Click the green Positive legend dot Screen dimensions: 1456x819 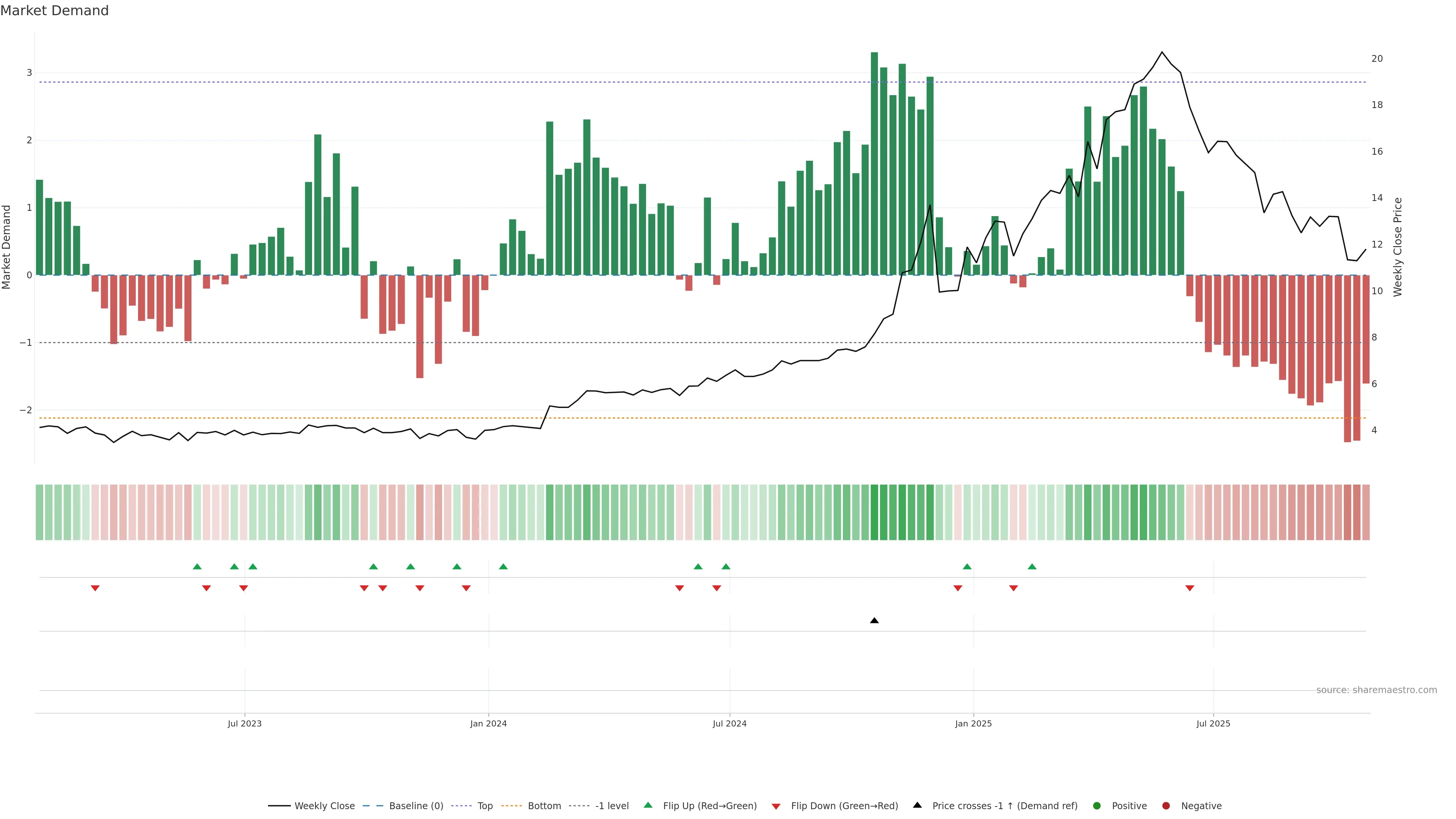point(1097,806)
